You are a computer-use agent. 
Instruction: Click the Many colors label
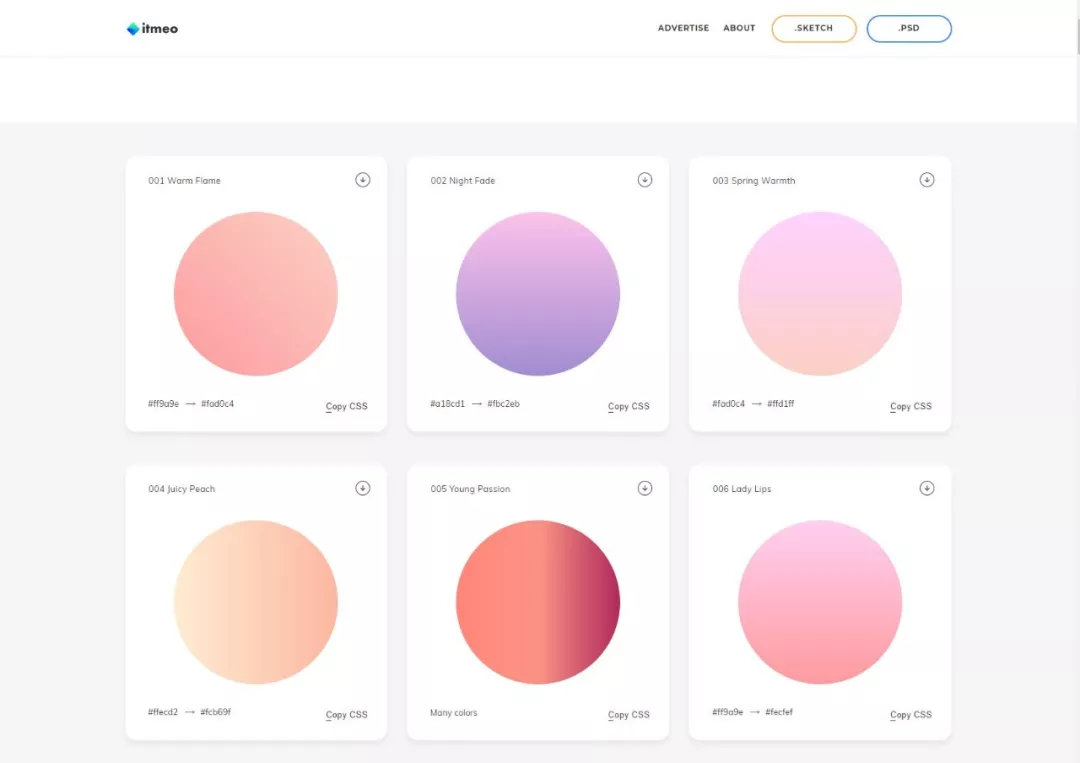coord(453,713)
